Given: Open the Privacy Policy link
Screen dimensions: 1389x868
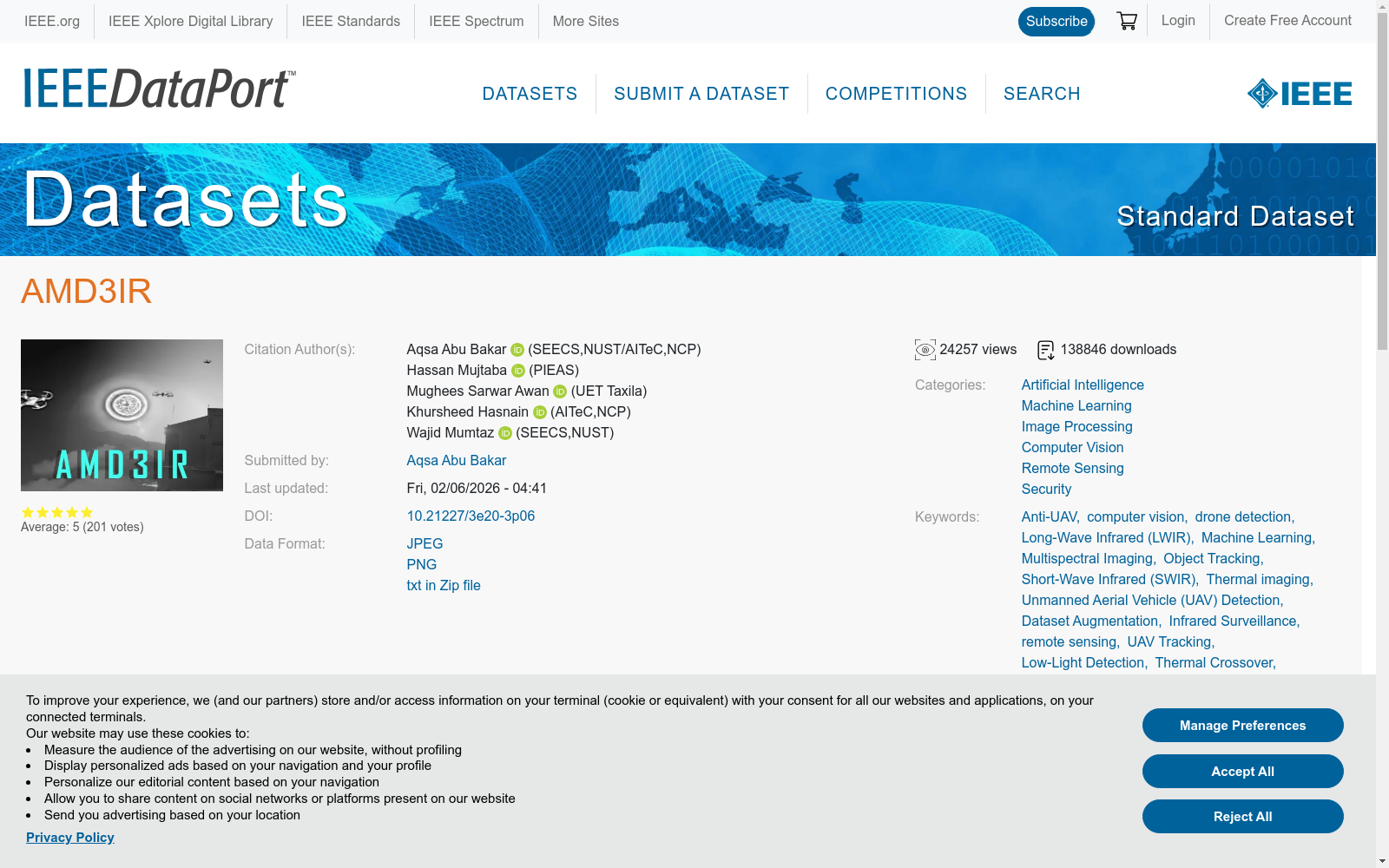Looking at the screenshot, I should coord(70,838).
